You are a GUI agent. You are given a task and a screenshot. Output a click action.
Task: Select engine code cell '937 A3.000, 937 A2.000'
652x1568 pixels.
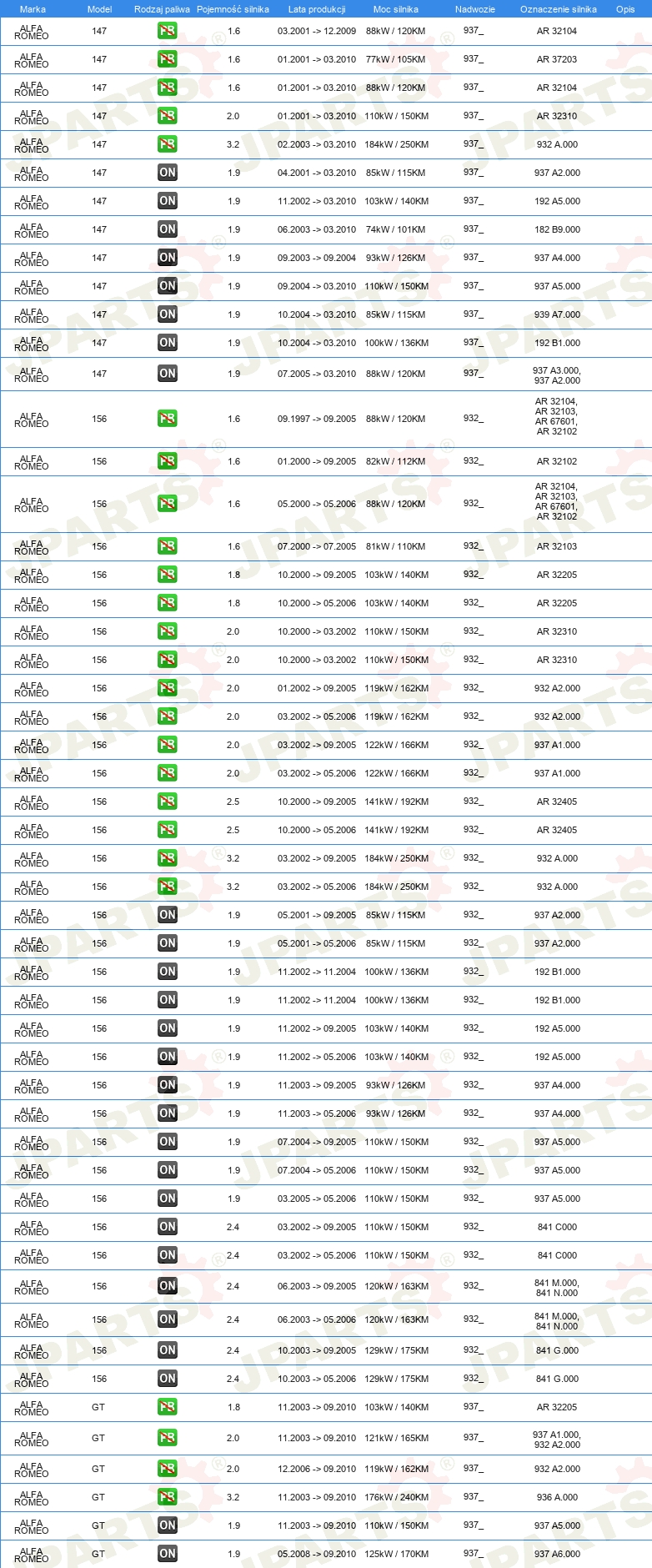pyautogui.click(x=557, y=375)
